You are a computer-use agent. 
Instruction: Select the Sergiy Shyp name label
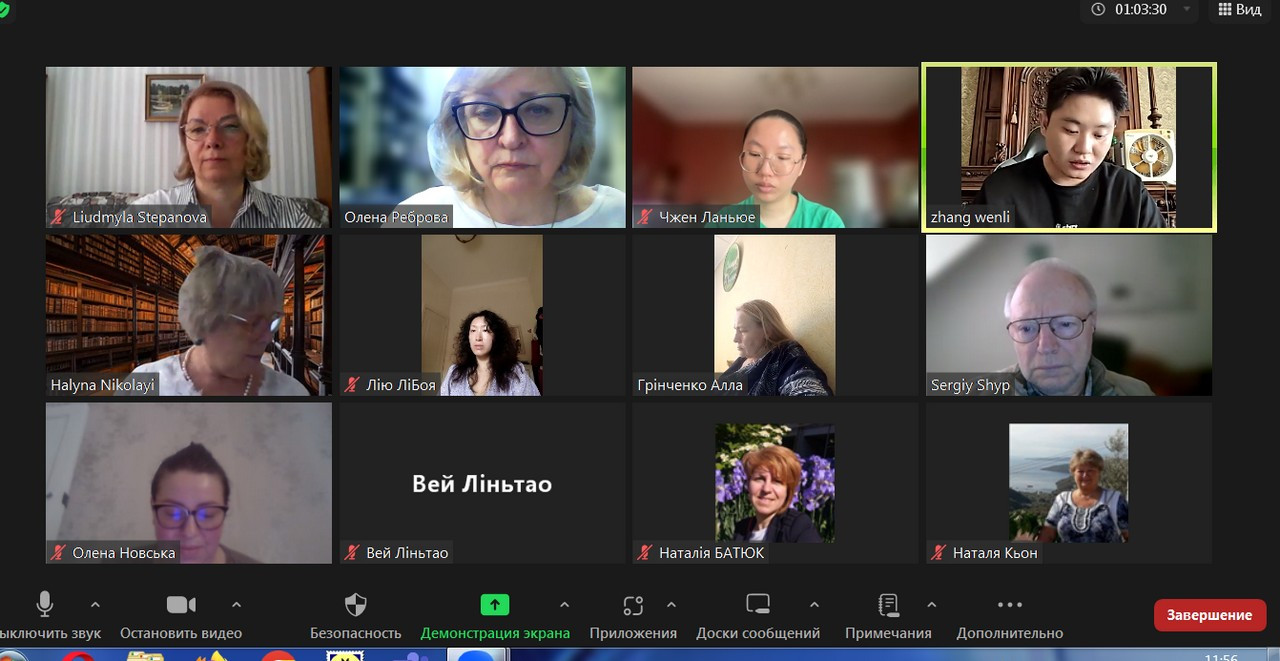pyautogui.click(x=970, y=385)
